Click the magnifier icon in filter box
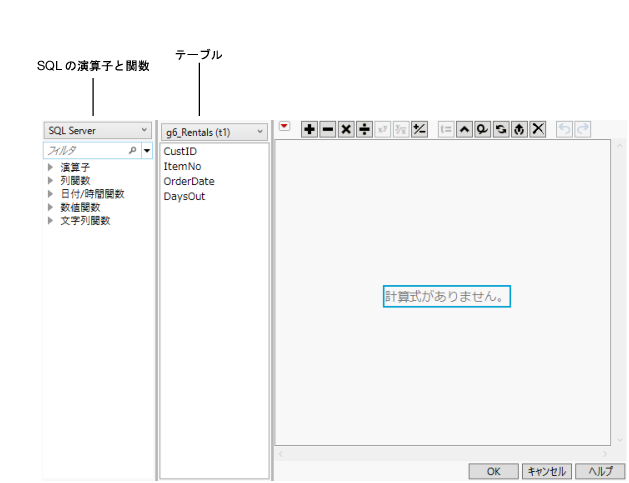 132,150
